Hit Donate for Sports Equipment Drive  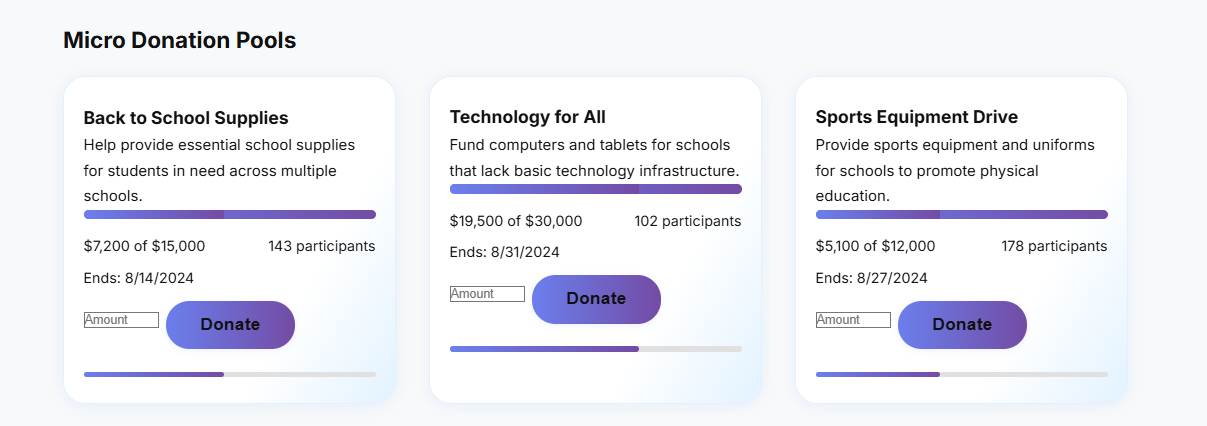pos(962,325)
